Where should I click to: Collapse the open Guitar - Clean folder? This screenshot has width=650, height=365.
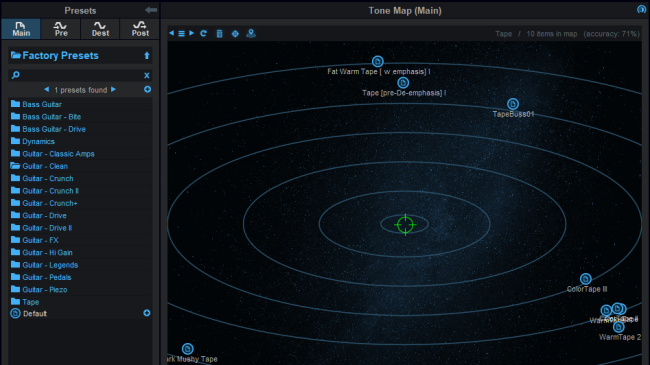point(39,166)
